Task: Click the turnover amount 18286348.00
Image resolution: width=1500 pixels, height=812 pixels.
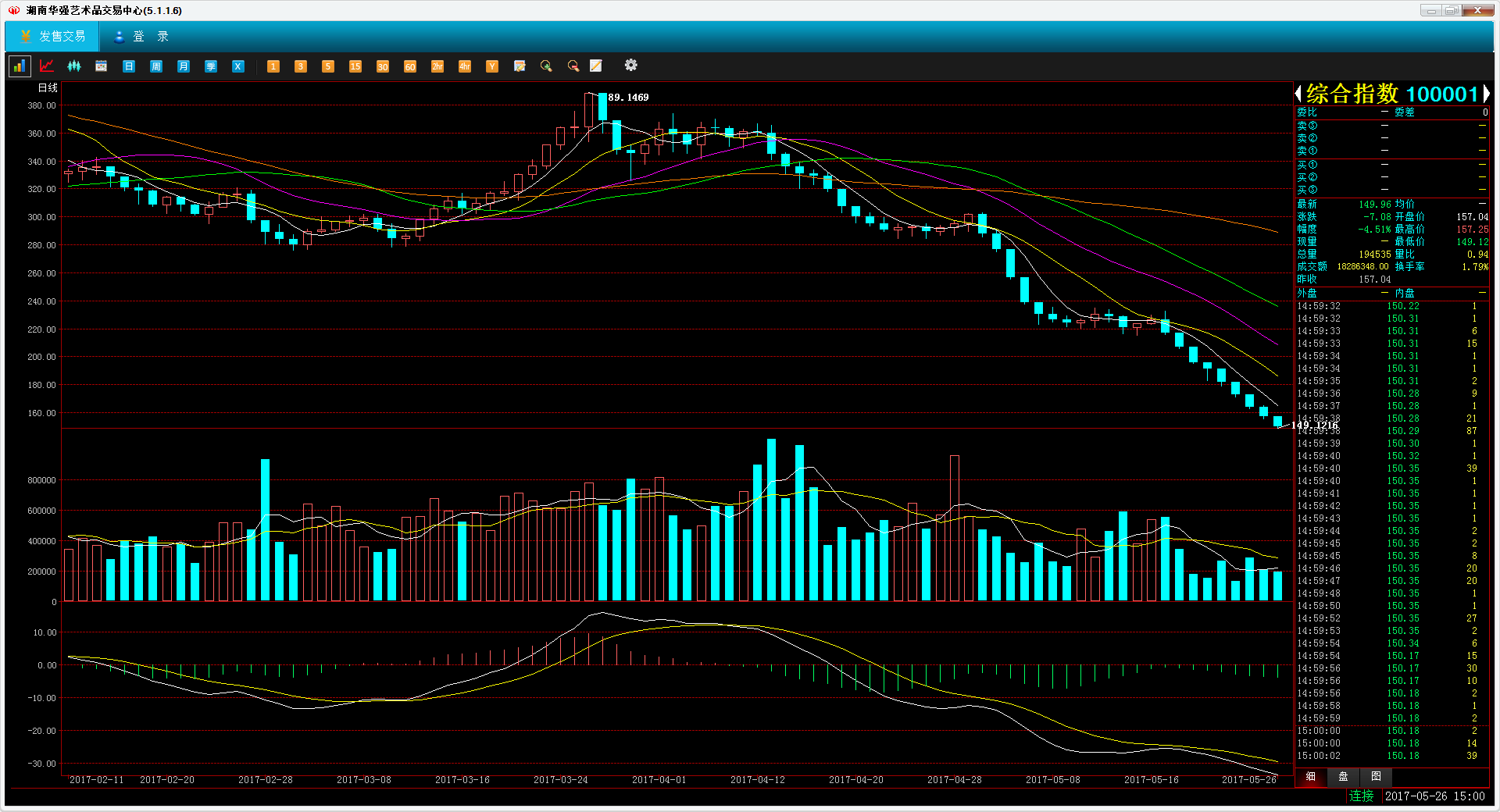Action: [1362, 267]
